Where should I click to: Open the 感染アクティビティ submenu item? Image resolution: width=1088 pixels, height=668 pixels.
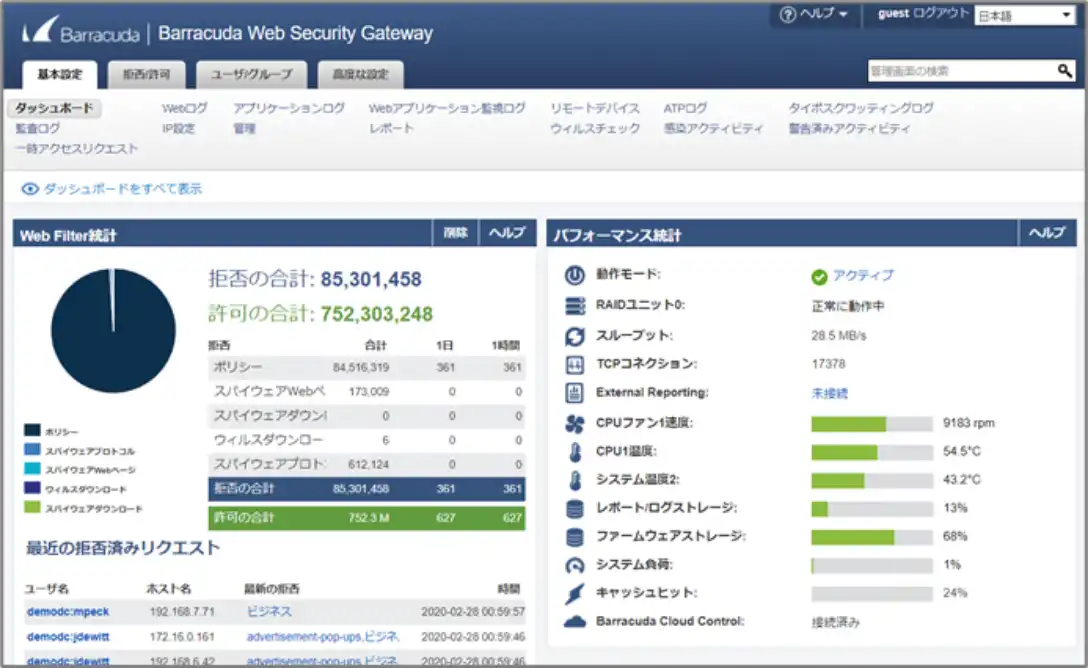coord(713,128)
